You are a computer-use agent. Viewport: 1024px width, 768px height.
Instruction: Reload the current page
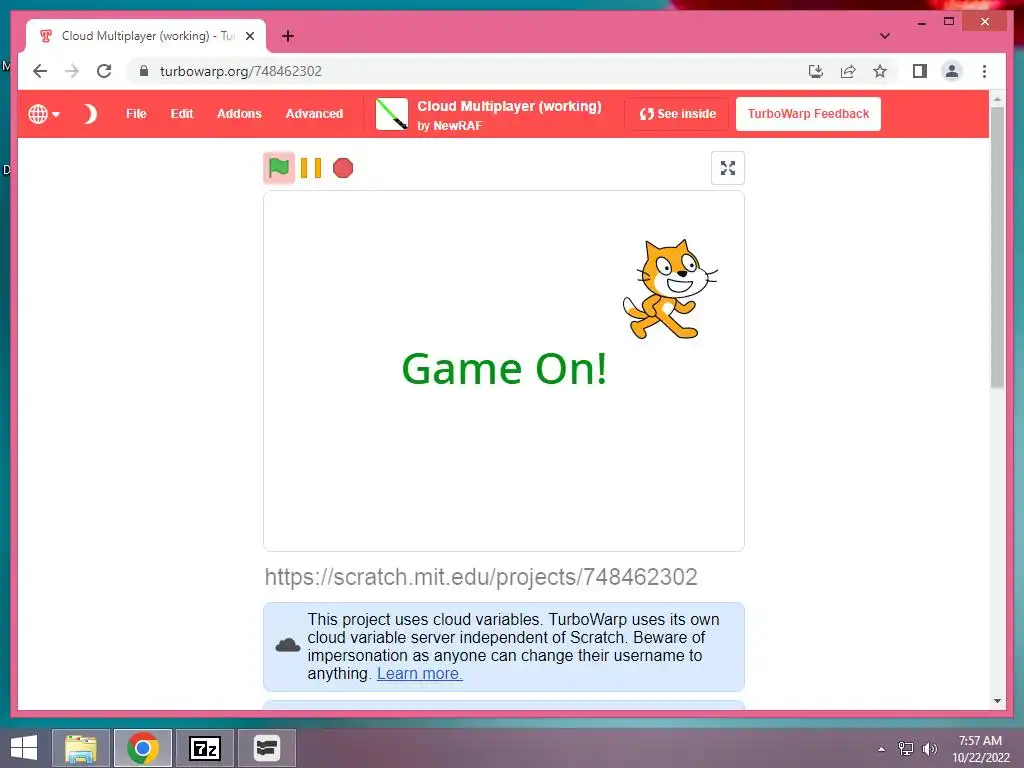(x=104, y=71)
